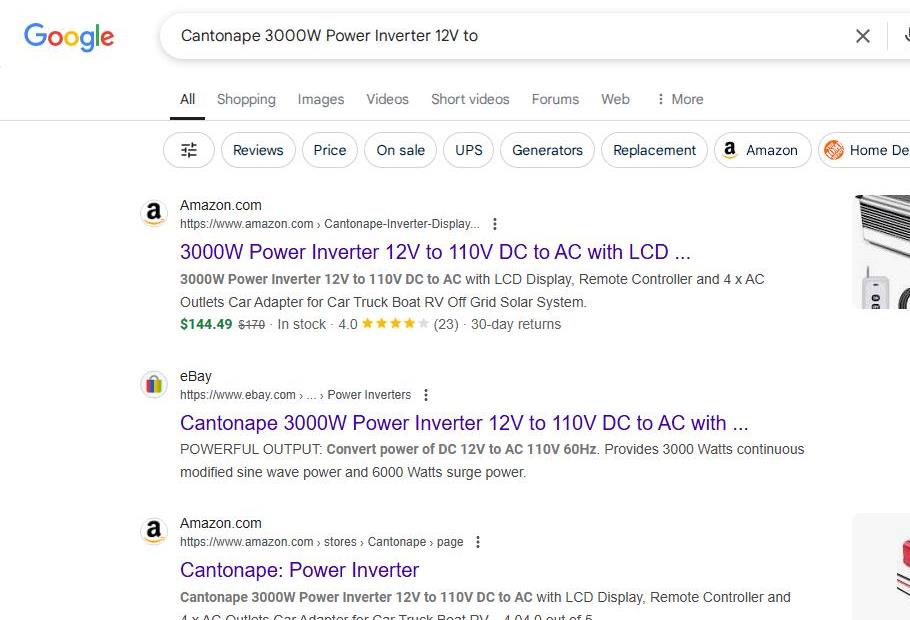
Task: Switch to the Shopping tab
Action: 246,99
